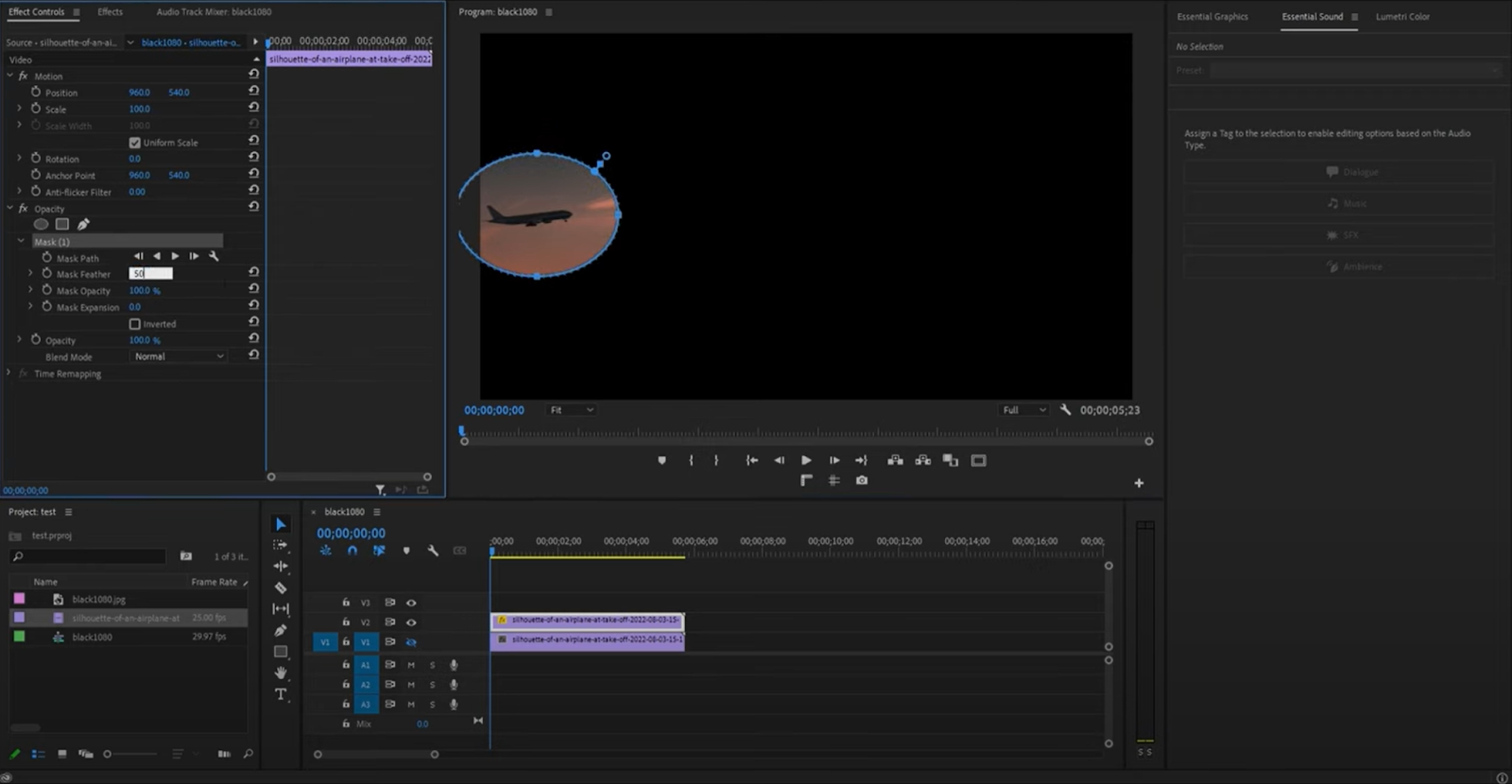This screenshot has height=784, width=1512.
Task: Add marker in the timeline panel
Action: 406,551
